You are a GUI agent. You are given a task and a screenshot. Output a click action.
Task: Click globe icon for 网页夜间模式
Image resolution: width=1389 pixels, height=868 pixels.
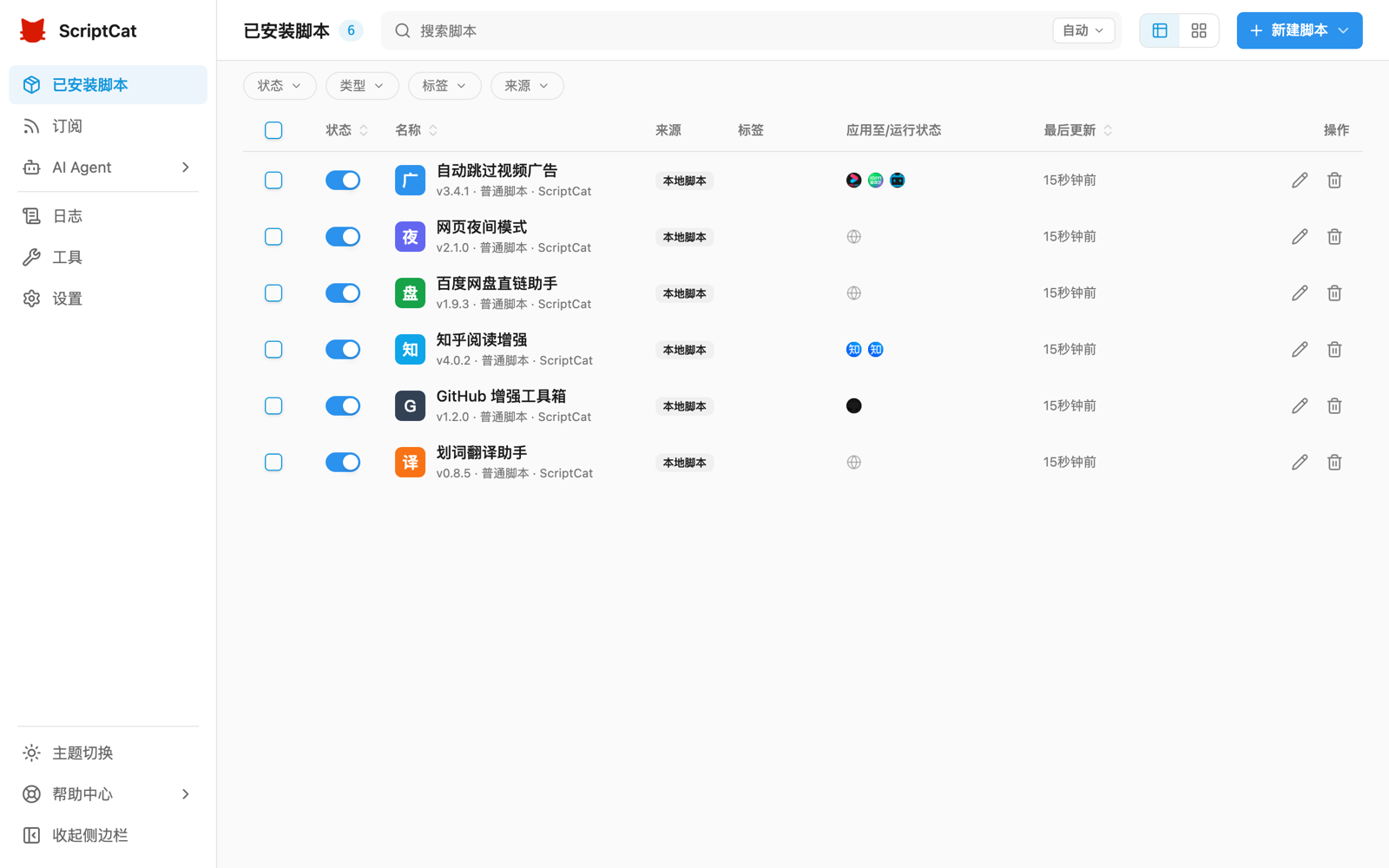[x=854, y=237]
